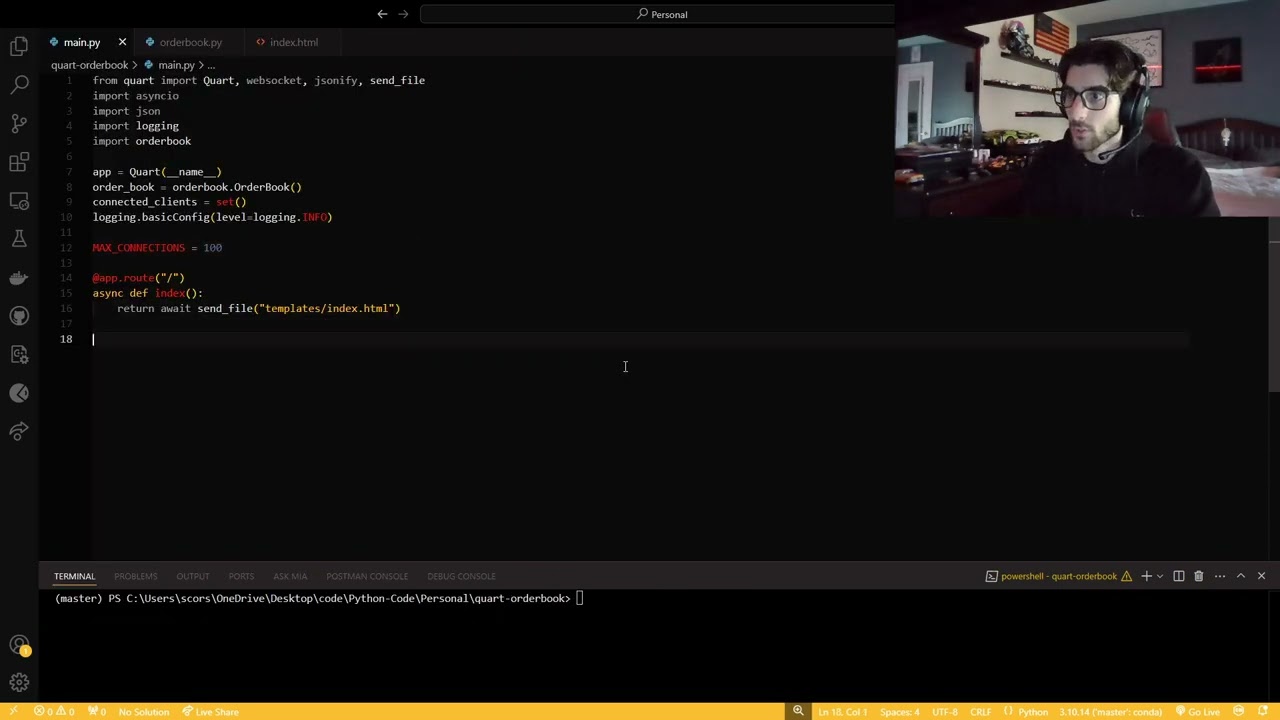
Task: Go forward with the navigation arrow
Action: click(403, 14)
